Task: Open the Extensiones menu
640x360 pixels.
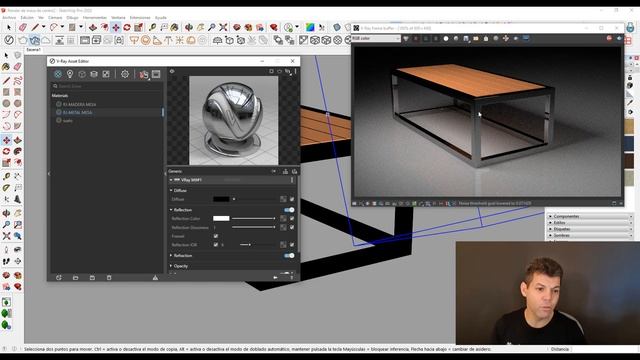Action: click(x=140, y=18)
